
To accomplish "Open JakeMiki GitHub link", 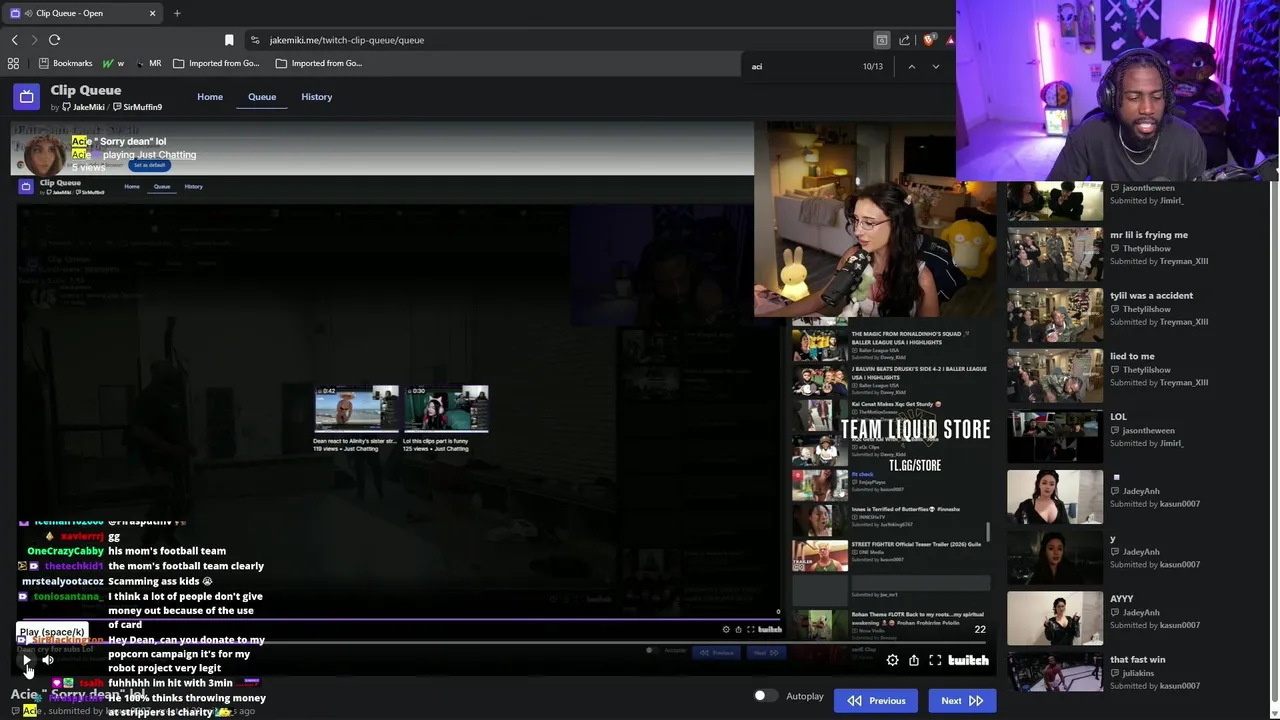I will click(x=84, y=107).
